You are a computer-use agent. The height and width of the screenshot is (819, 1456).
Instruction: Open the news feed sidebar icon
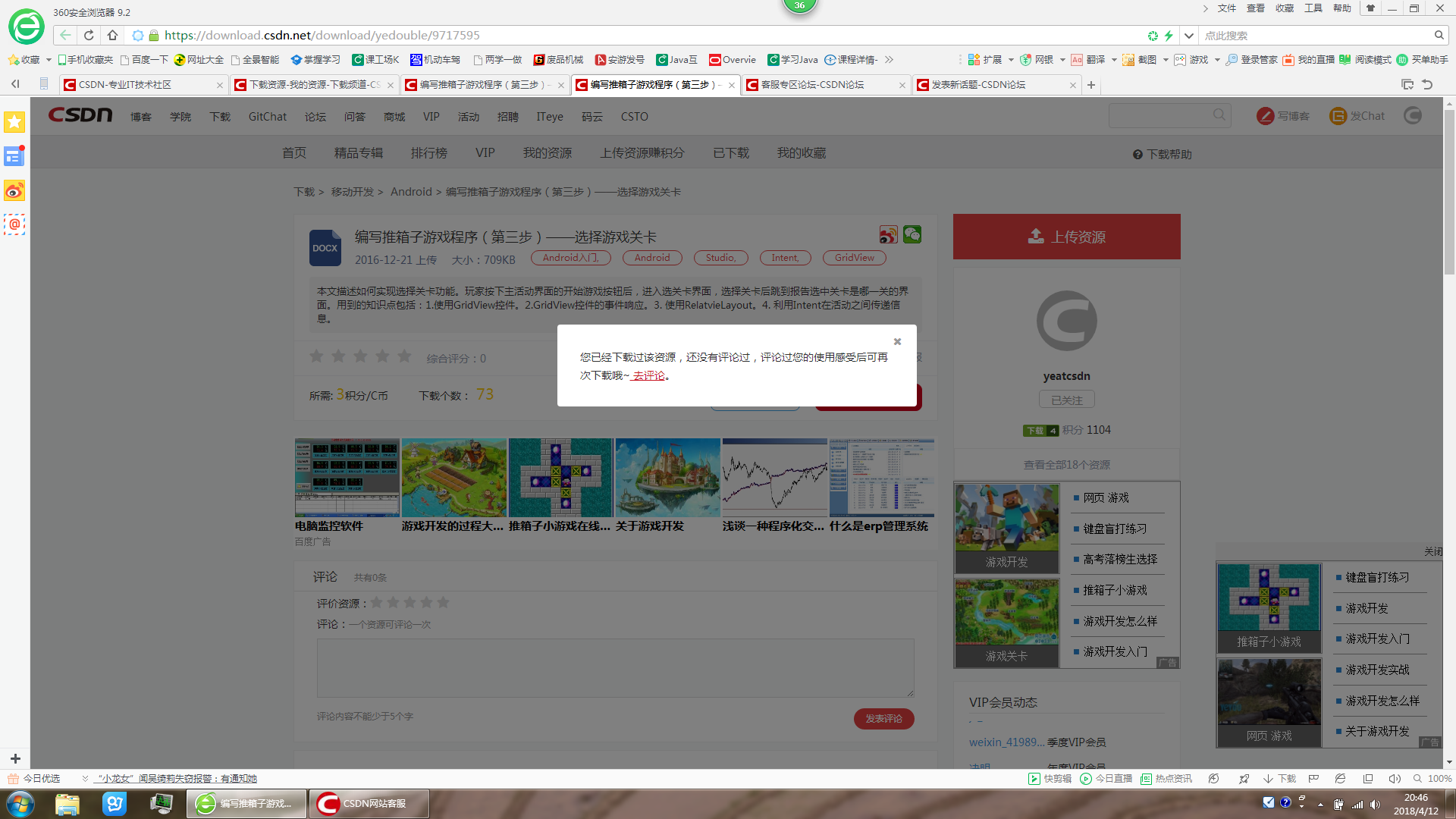[x=14, y=156]
